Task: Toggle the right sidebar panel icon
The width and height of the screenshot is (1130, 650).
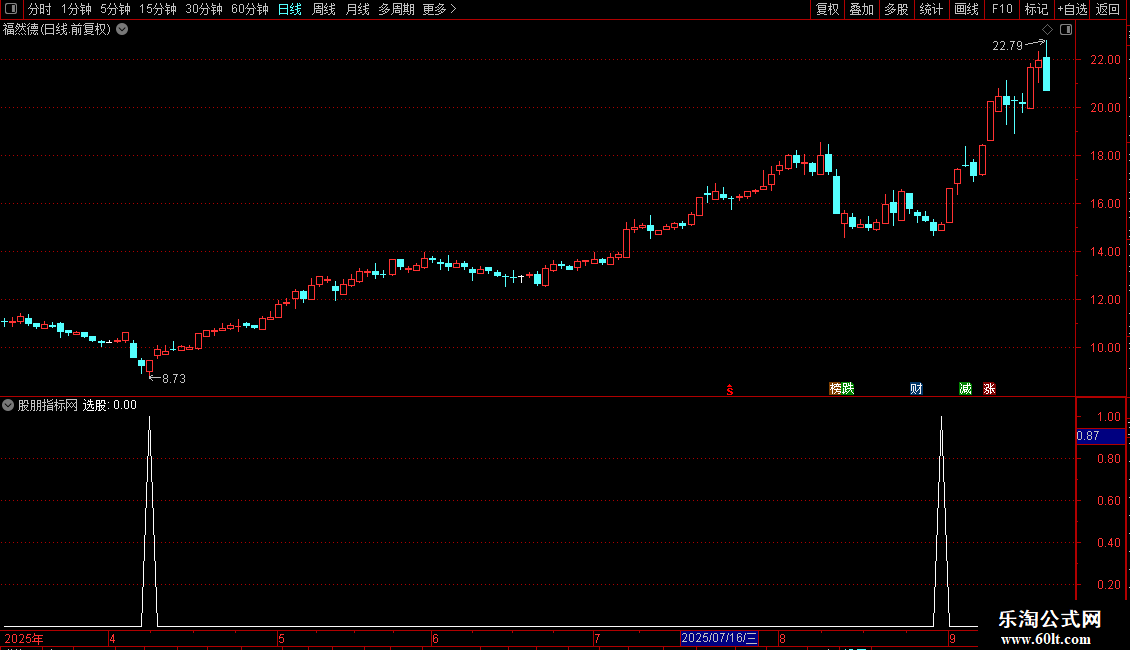Action: [1066, 30]
